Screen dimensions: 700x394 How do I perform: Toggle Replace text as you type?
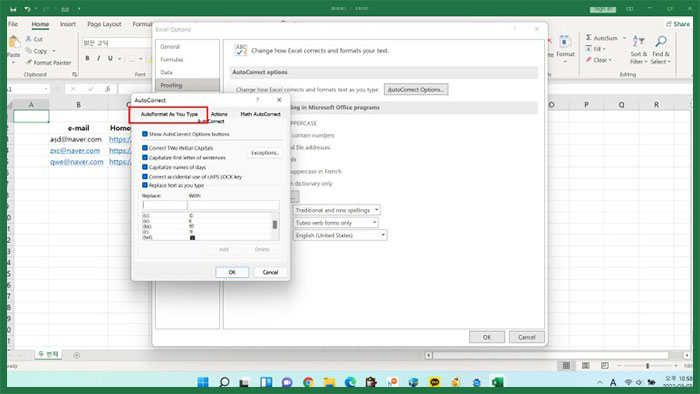pos(145,185)
